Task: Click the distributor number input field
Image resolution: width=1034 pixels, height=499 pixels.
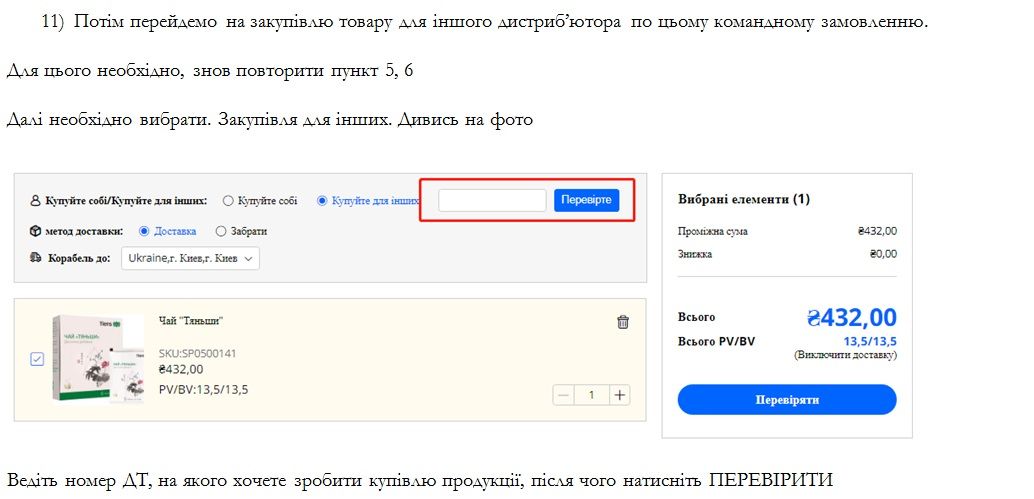Action: coord(492,201)
